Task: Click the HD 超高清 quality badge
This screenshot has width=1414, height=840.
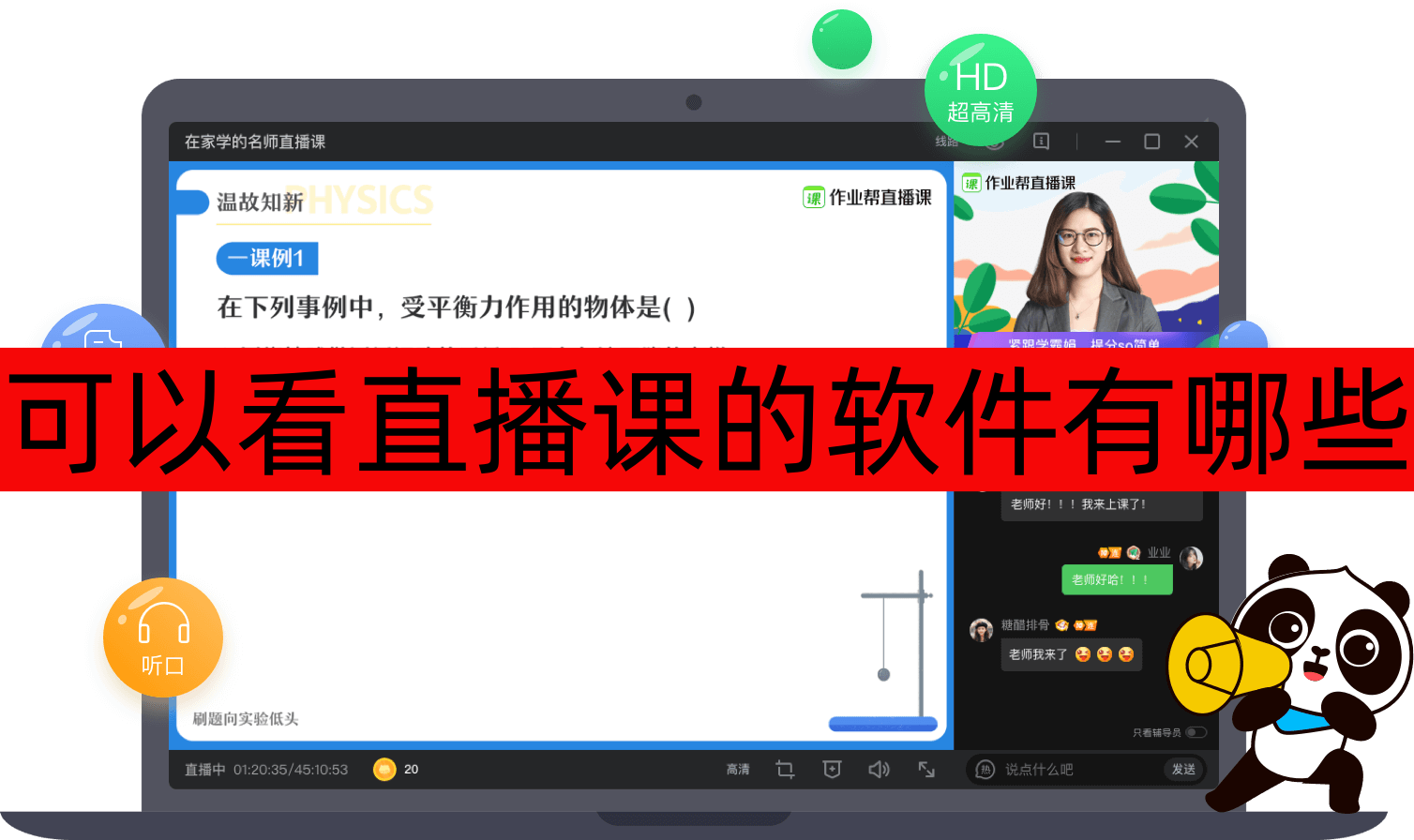Action: tap(981, 89)
